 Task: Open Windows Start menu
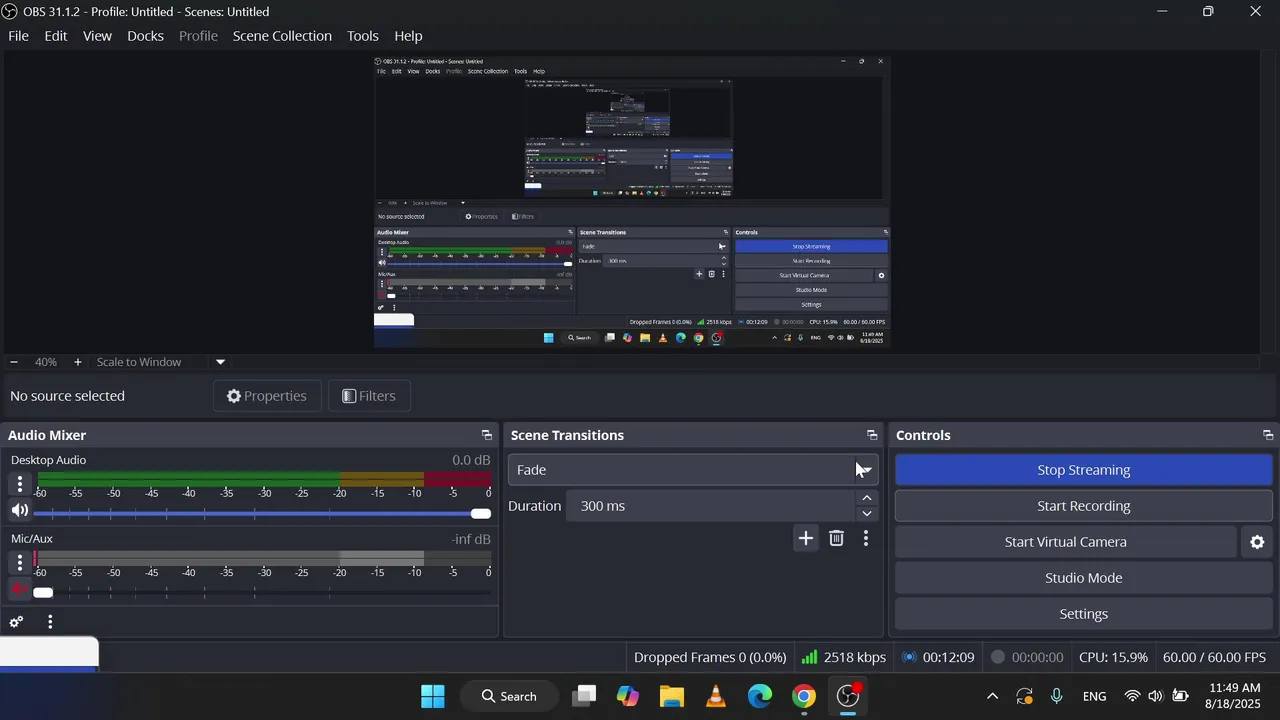(433, 696)
